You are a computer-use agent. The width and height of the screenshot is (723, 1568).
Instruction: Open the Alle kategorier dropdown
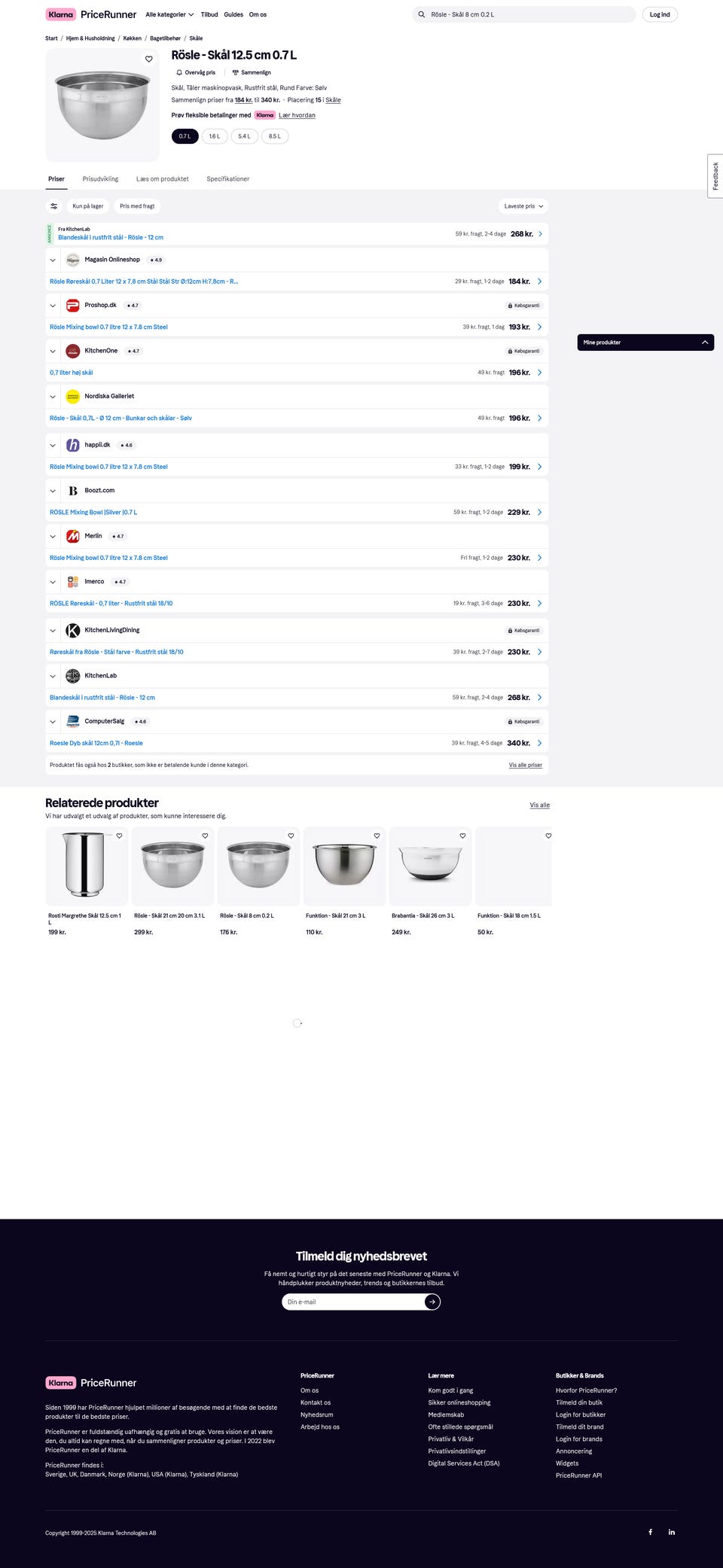click(169, 14)
